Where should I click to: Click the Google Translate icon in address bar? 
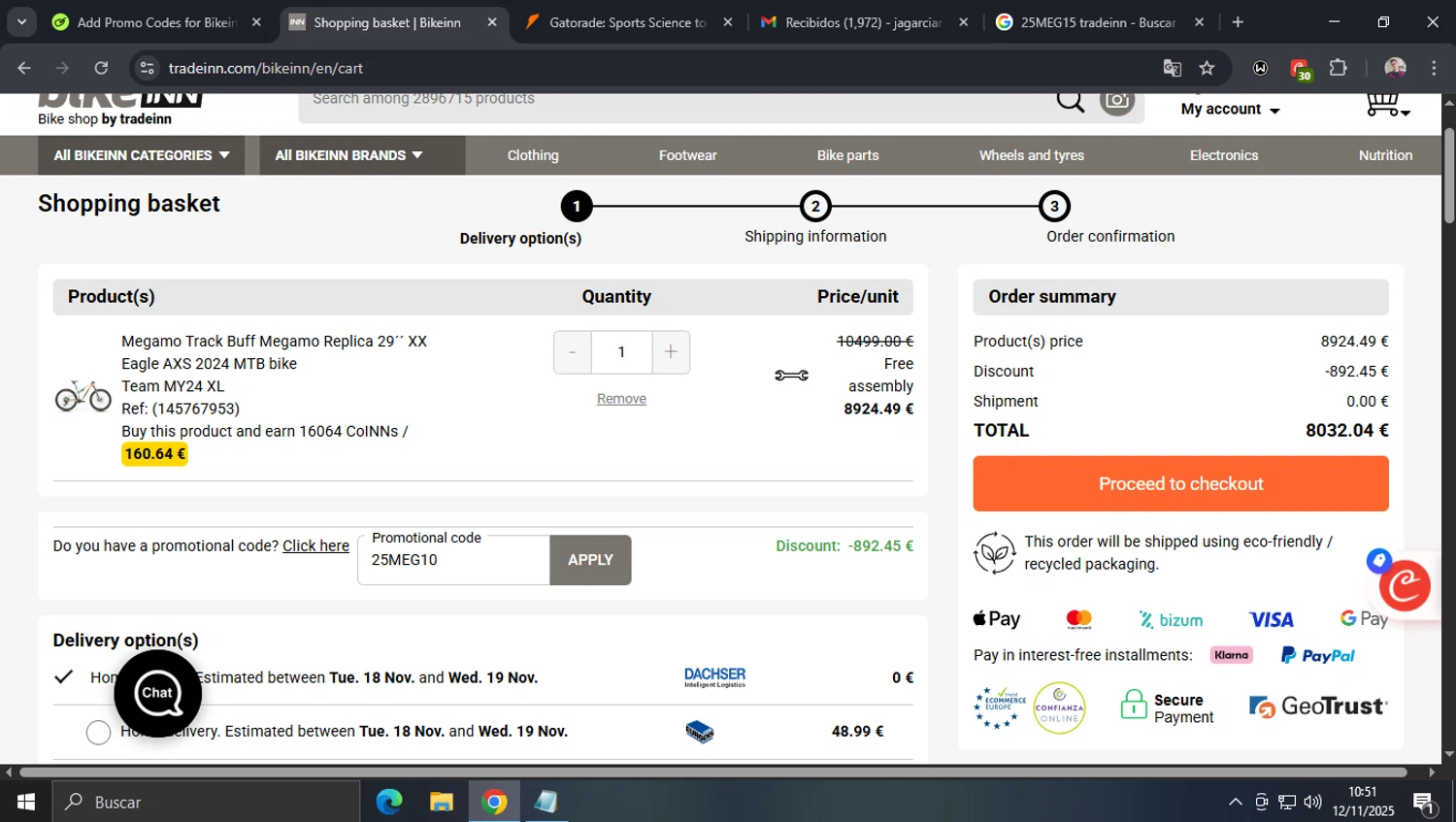[1172, 68]
